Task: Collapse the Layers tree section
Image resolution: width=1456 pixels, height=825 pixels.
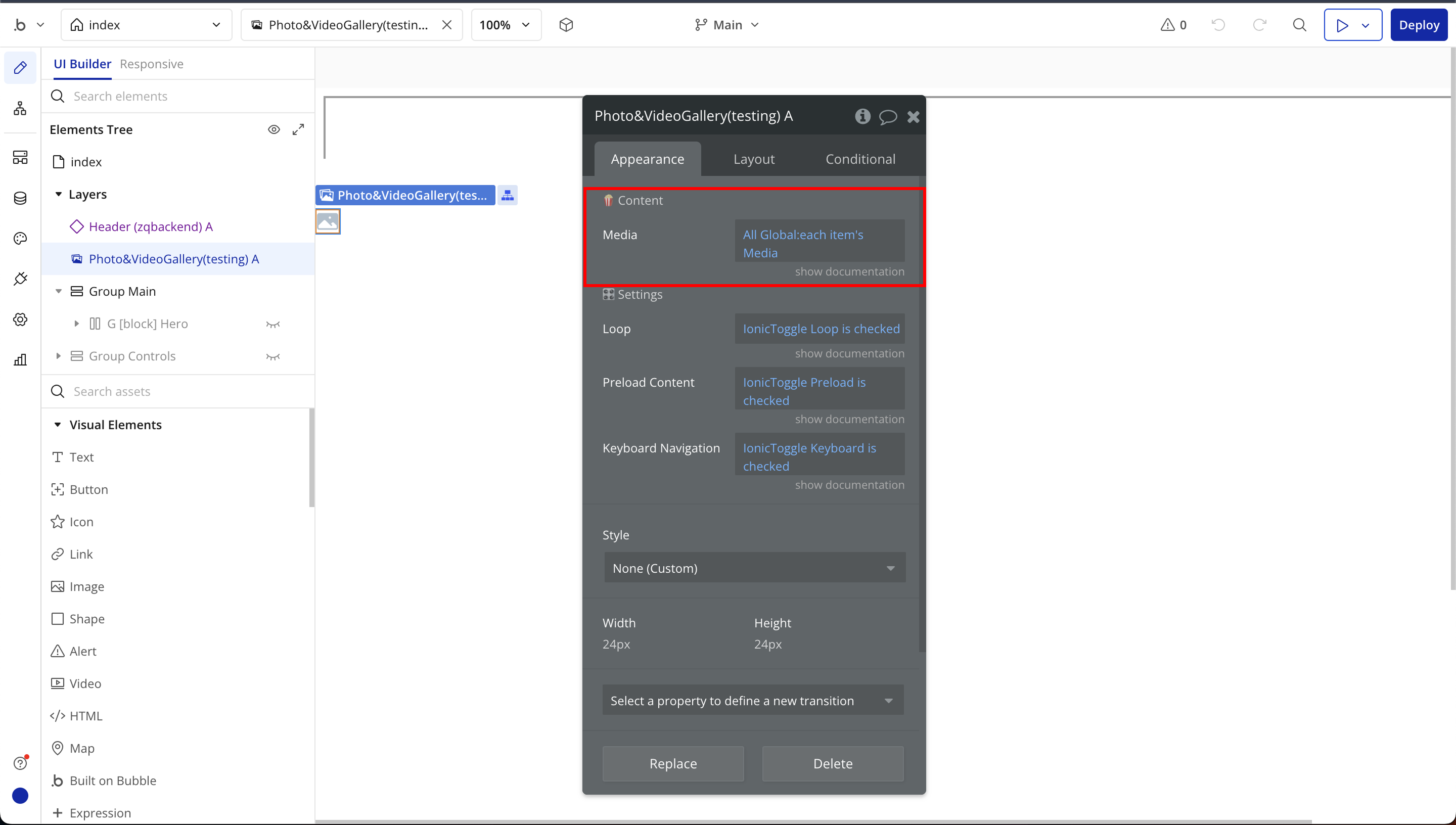Action: pos(58,194)
